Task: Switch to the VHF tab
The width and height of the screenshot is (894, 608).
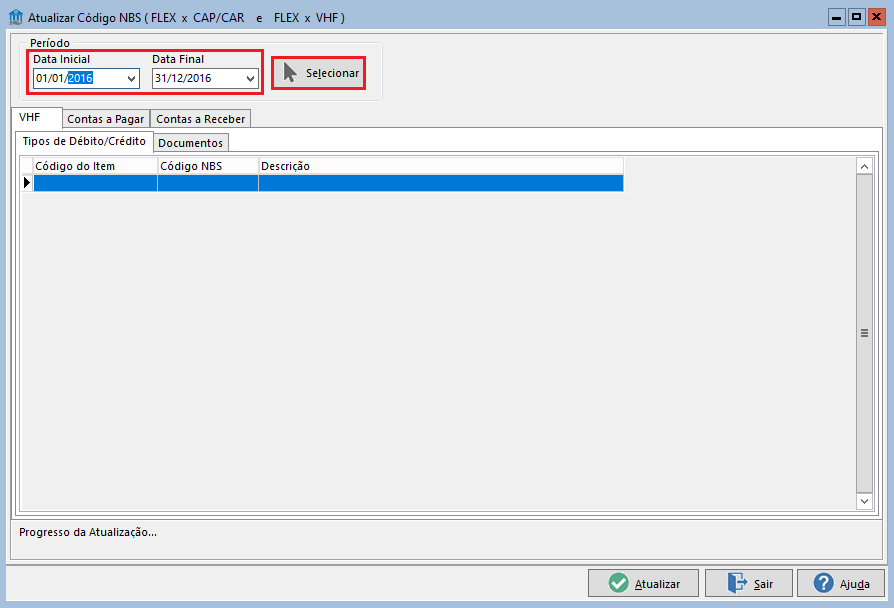Action: [x=36, y=117]
